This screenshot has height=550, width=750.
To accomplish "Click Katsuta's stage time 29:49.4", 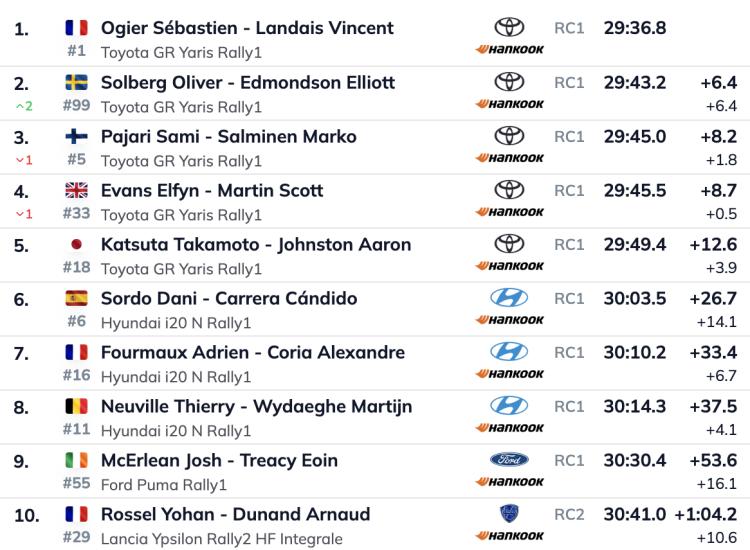I will [635, 244].
